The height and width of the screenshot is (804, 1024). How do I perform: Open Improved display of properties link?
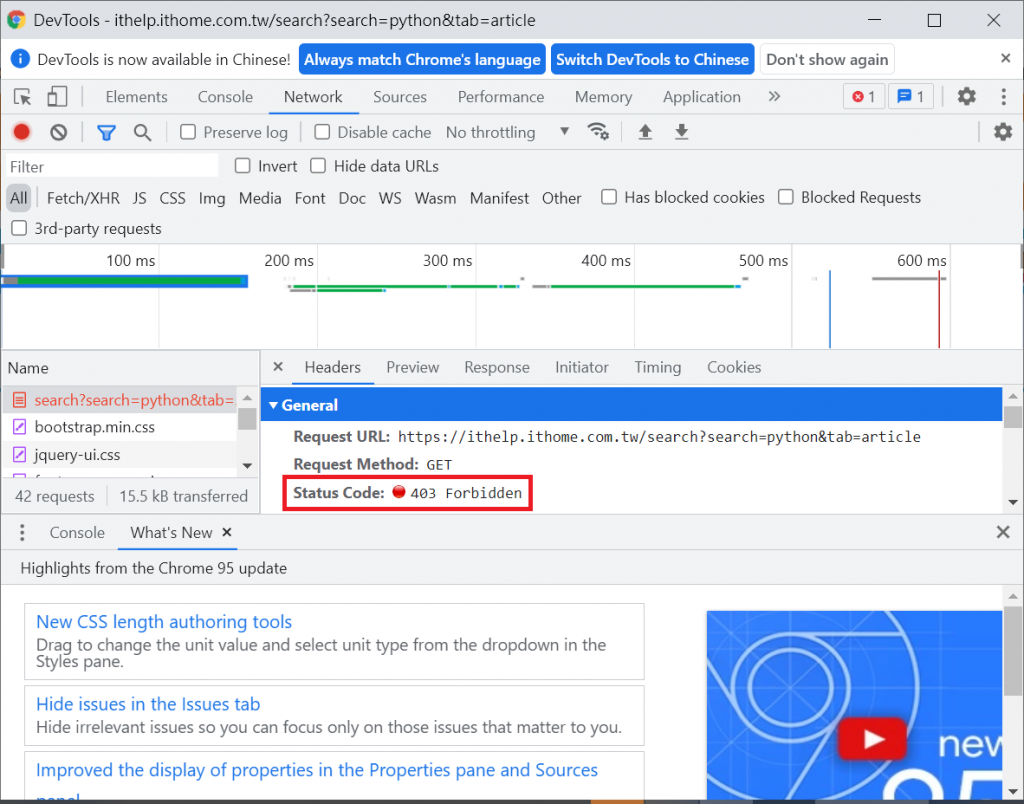[x=317, y=769]
